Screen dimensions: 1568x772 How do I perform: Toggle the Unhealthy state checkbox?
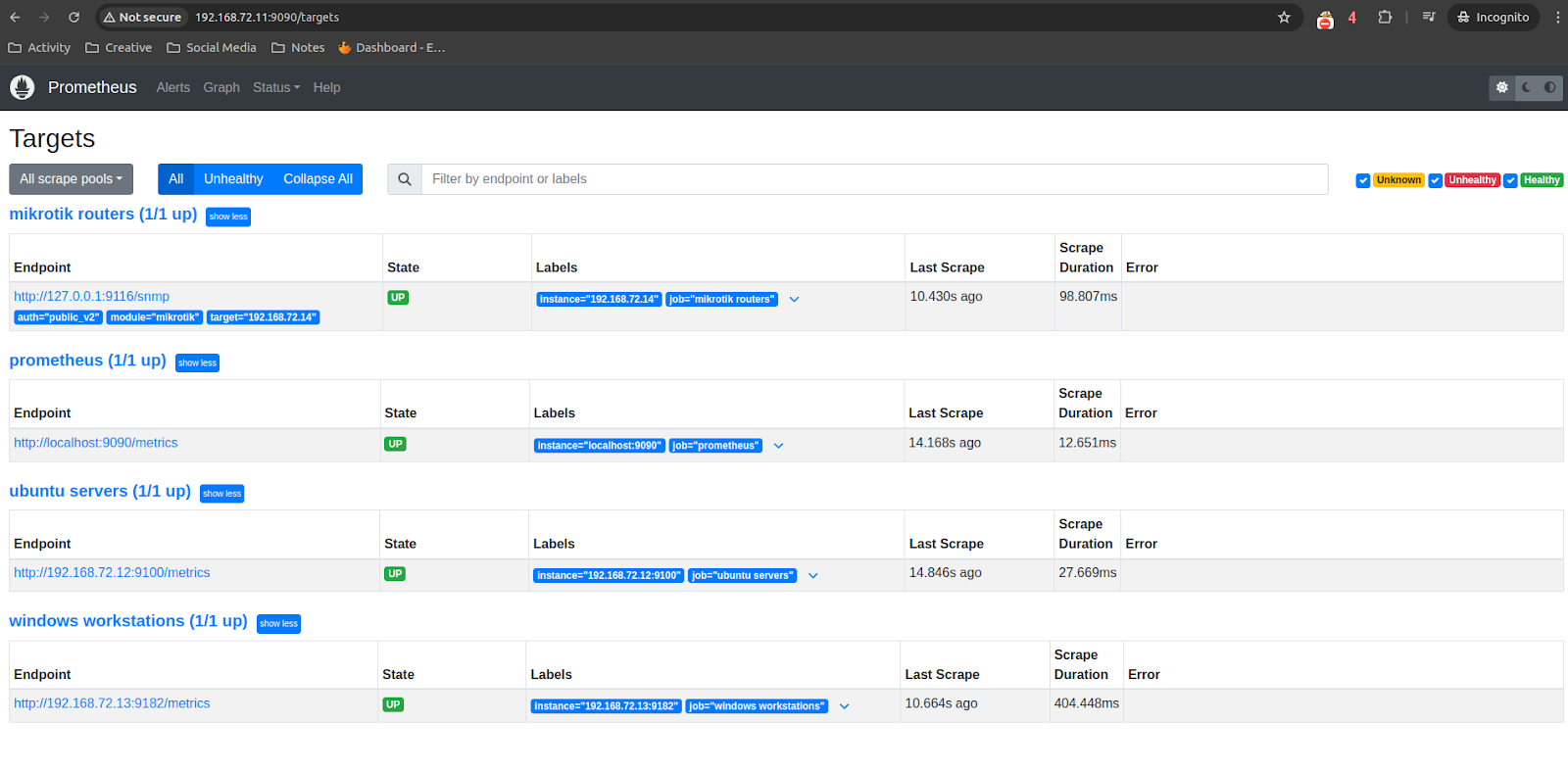point(1435,180)
